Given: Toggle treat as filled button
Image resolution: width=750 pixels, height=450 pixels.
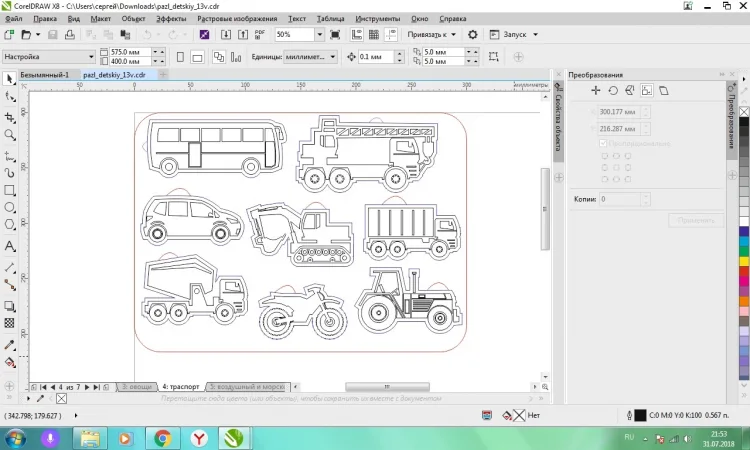Looking at the screenshot, I should click(493, 56).
